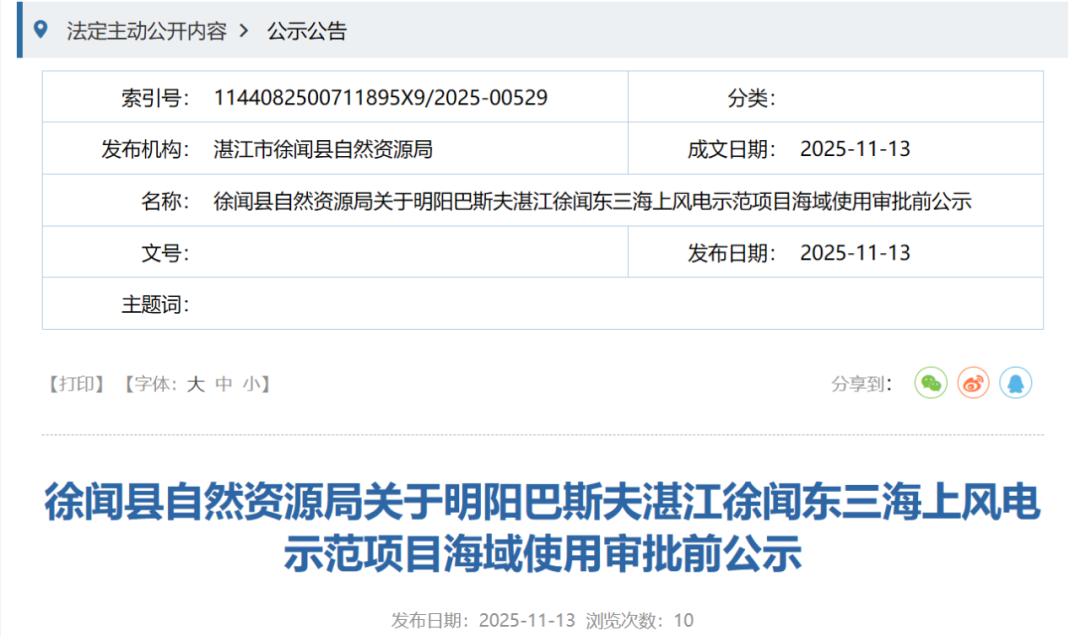Click the 成文日期 value 2025-11-13
The height and width of the screenshot is (636, 1080).
click(x=855, y=150)
